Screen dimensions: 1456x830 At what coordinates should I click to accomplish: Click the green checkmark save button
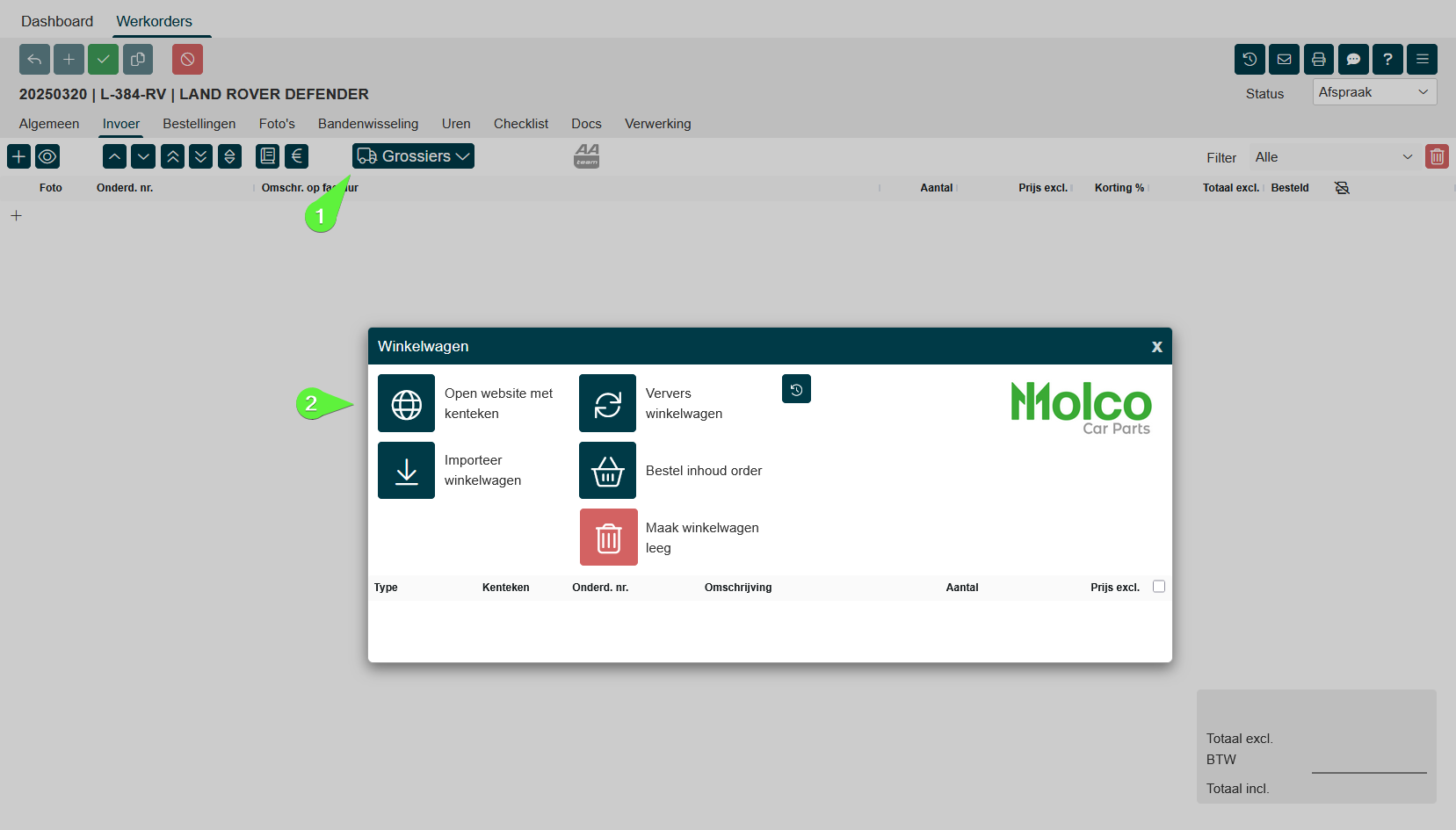103,60
